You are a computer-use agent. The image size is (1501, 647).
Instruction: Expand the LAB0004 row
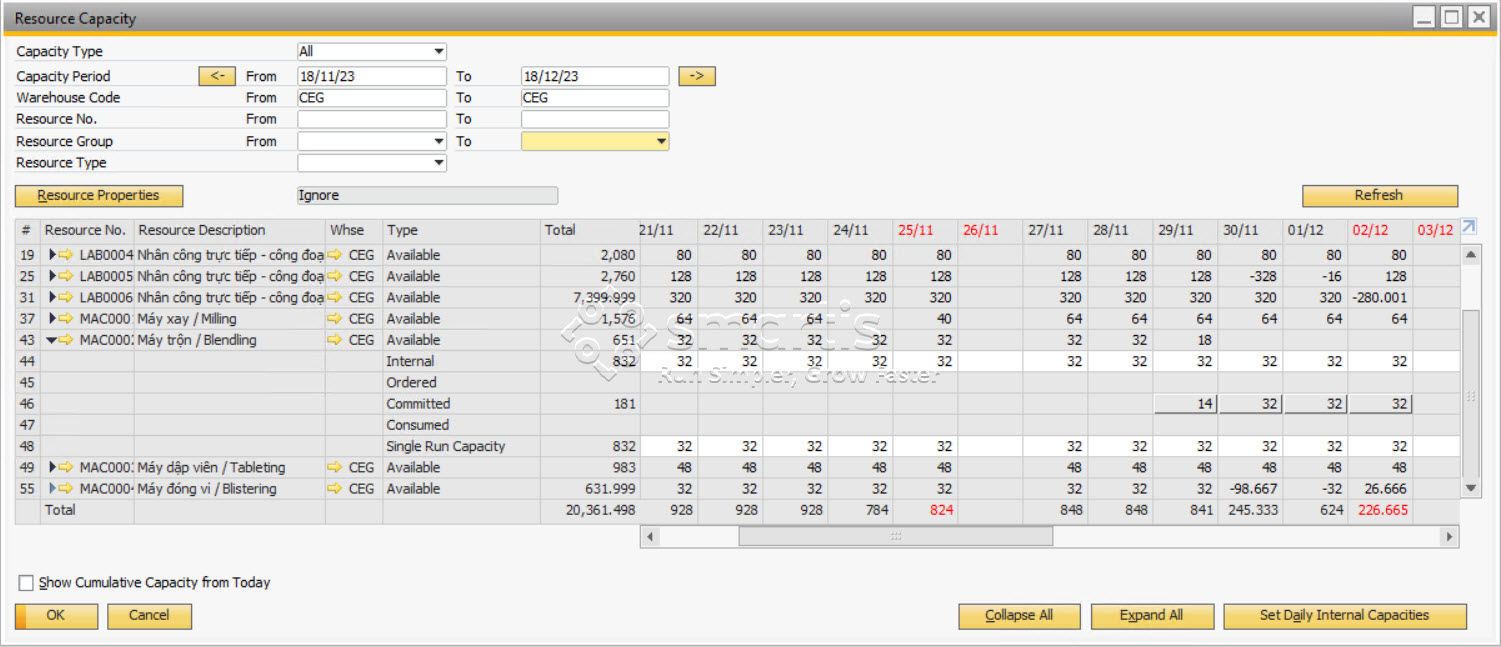pyautogui.click(x=52, y=255)
